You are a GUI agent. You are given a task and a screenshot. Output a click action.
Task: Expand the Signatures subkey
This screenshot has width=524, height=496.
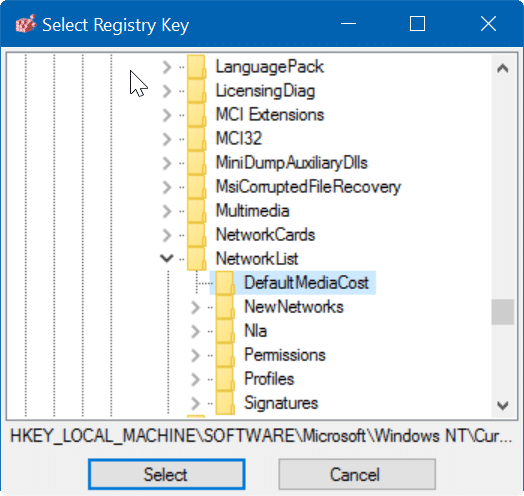click(195, 404)
